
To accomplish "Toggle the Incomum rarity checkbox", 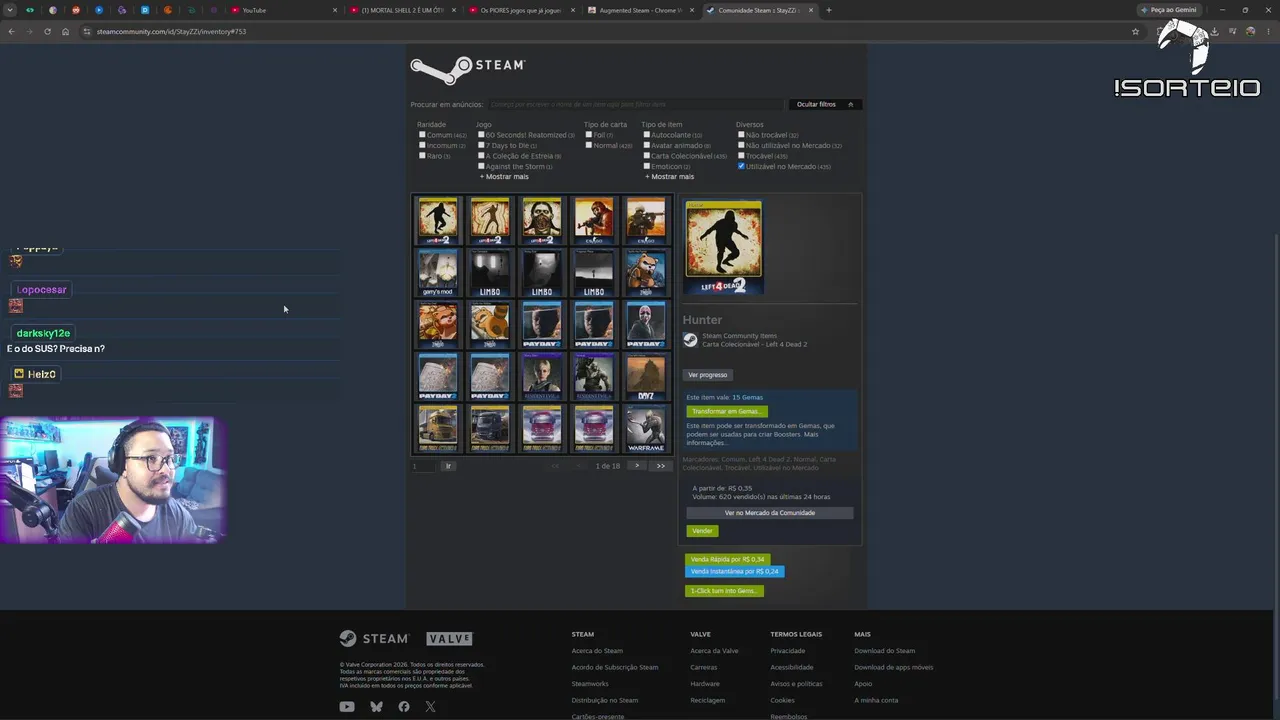I will (x=422, y=145).
